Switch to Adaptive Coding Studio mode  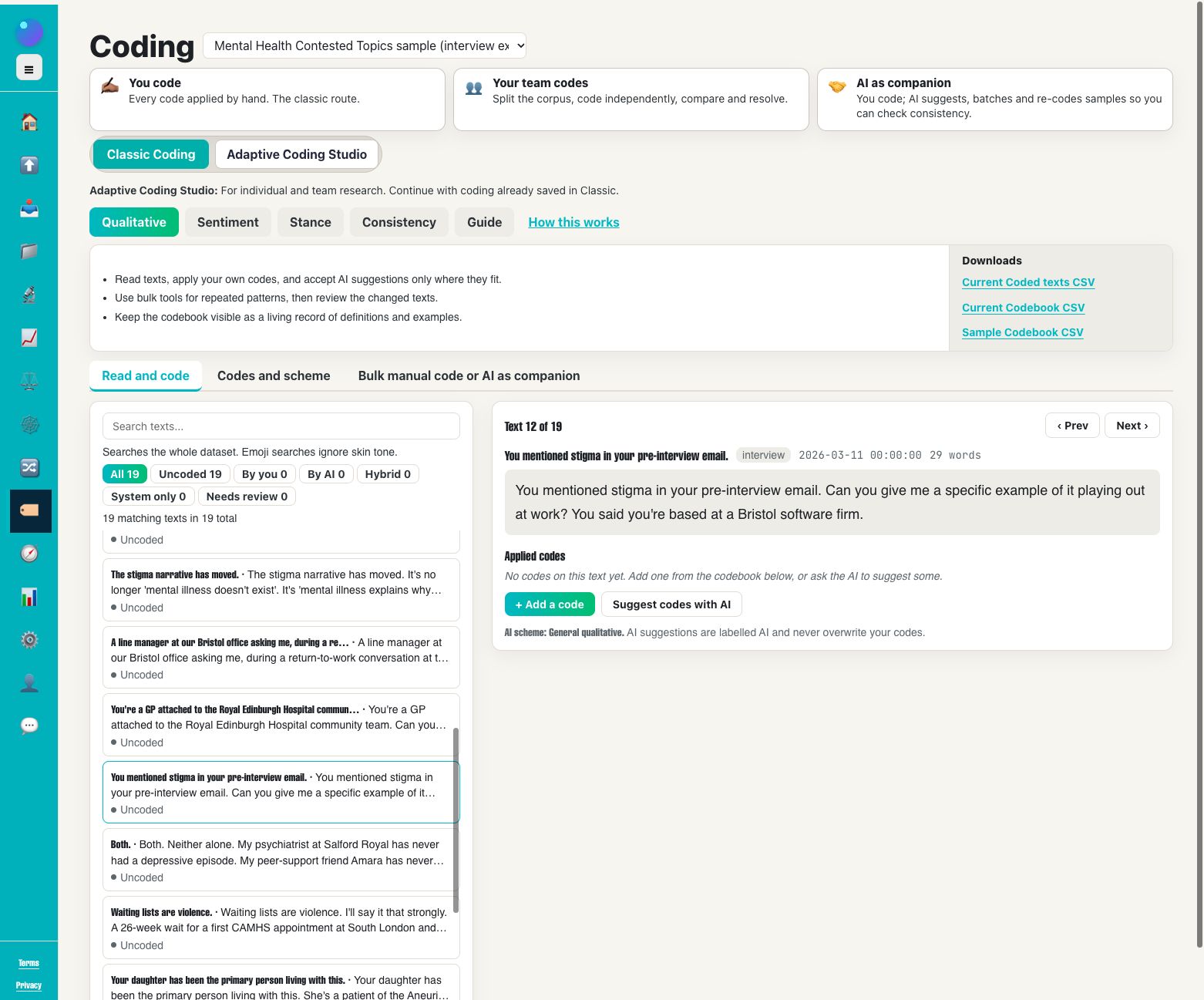[x=297, y=154]
